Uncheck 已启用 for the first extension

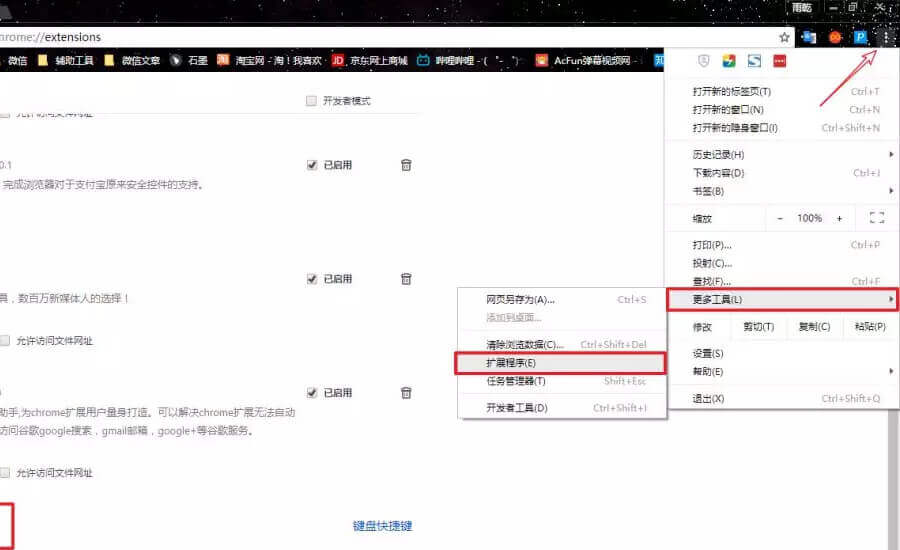click(x=312, y=165)
